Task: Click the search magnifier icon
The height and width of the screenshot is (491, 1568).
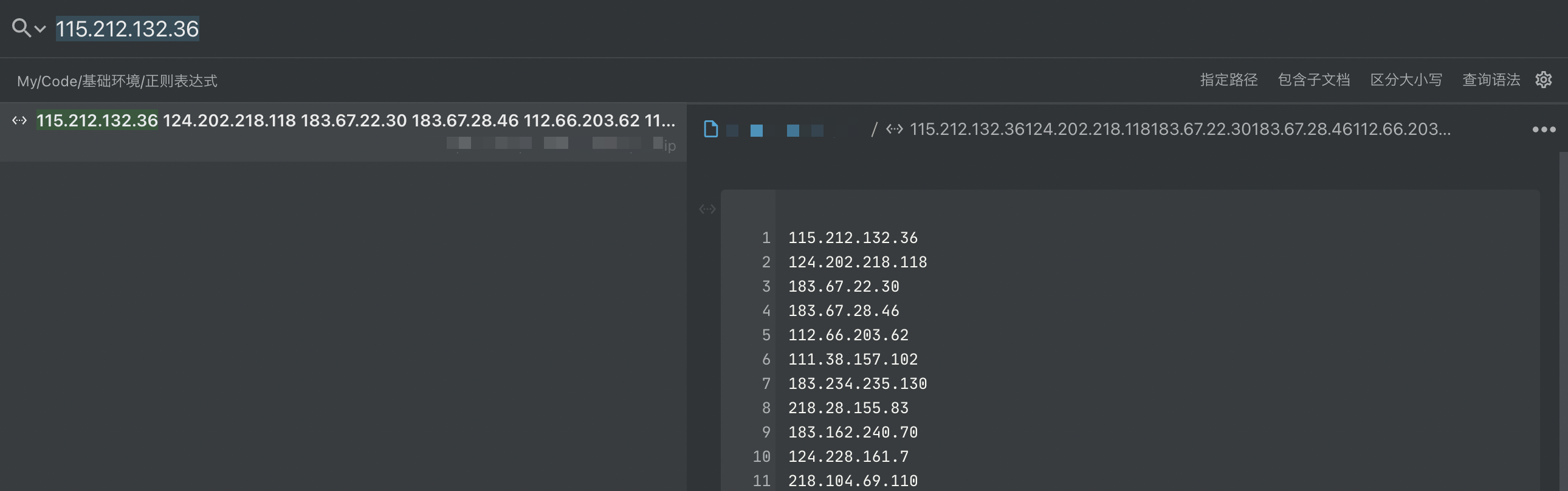Action: tap(21, 28)
